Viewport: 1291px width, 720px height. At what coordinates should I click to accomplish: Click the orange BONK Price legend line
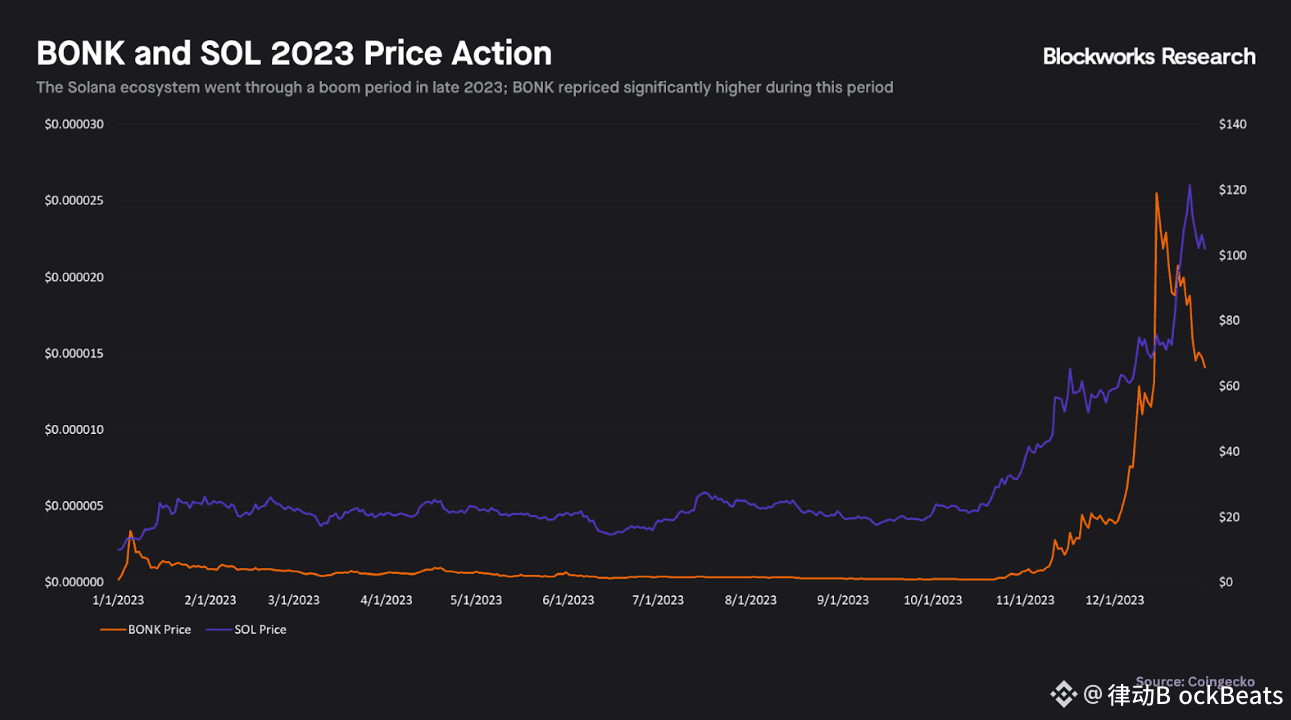point(112,630)
